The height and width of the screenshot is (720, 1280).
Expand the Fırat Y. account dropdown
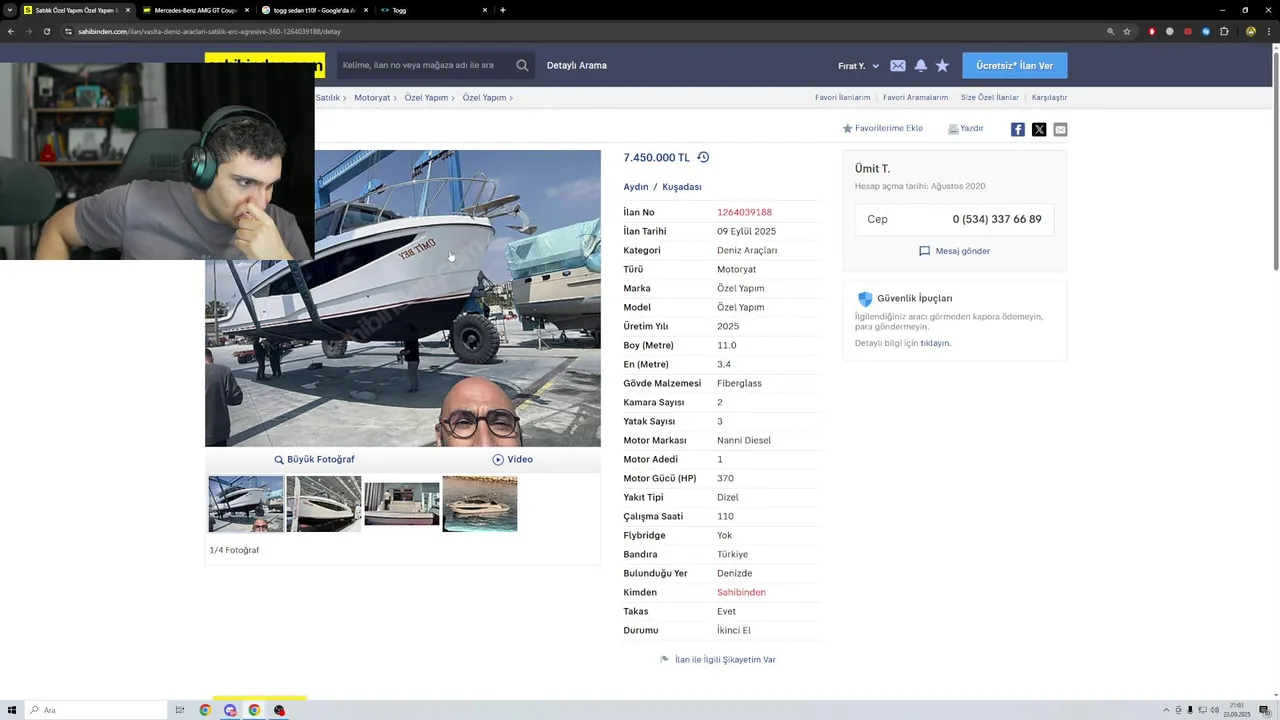[x=858, y=66]
